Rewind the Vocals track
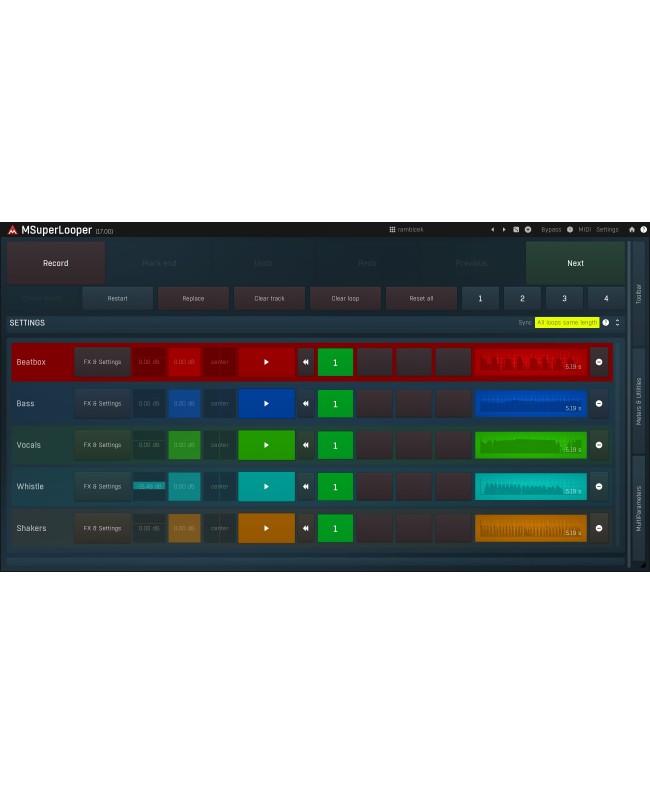650x794 pixels. (306, 445)
